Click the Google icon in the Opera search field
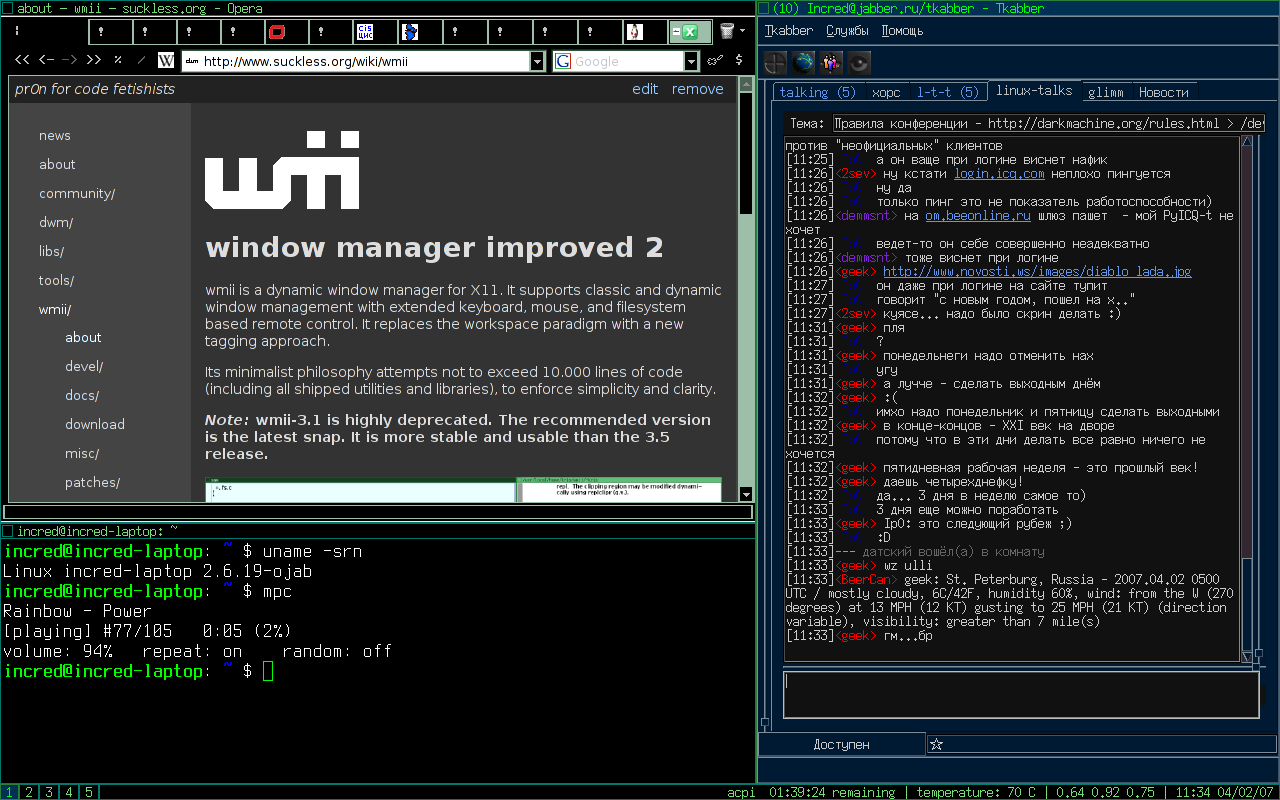The width and height of the screenshot is (1280, 800). coord(563,61)
